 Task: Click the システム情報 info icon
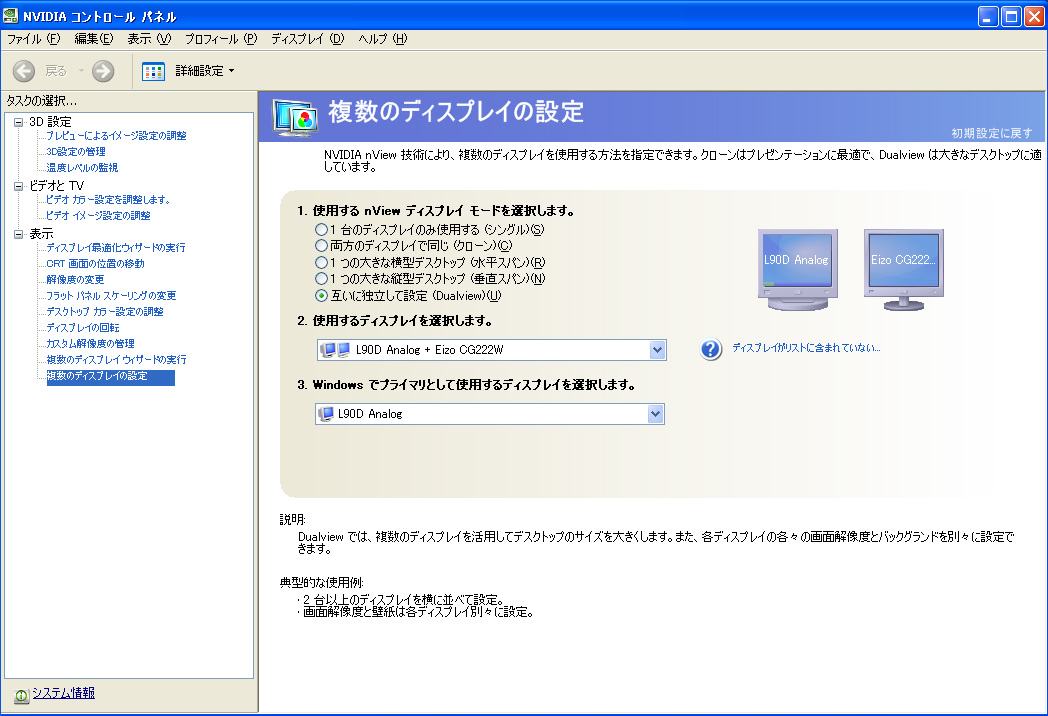21,696
